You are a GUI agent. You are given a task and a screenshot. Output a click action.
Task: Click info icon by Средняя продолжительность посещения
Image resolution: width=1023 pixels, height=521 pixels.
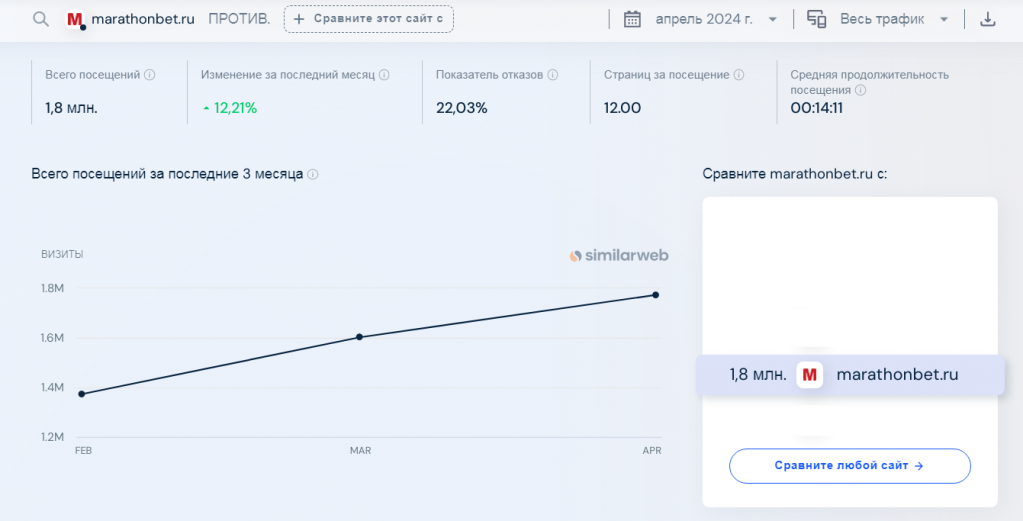click(861, 91)
